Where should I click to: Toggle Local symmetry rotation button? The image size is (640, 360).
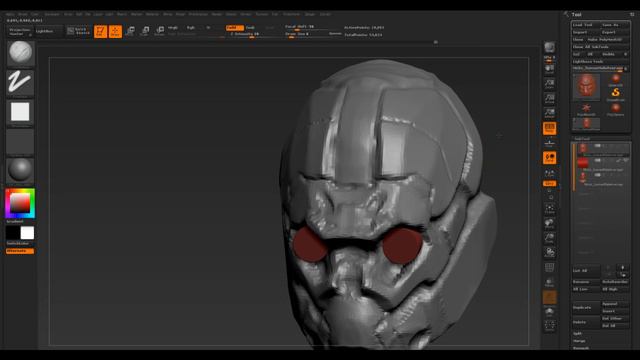click(x=549, y=158)
